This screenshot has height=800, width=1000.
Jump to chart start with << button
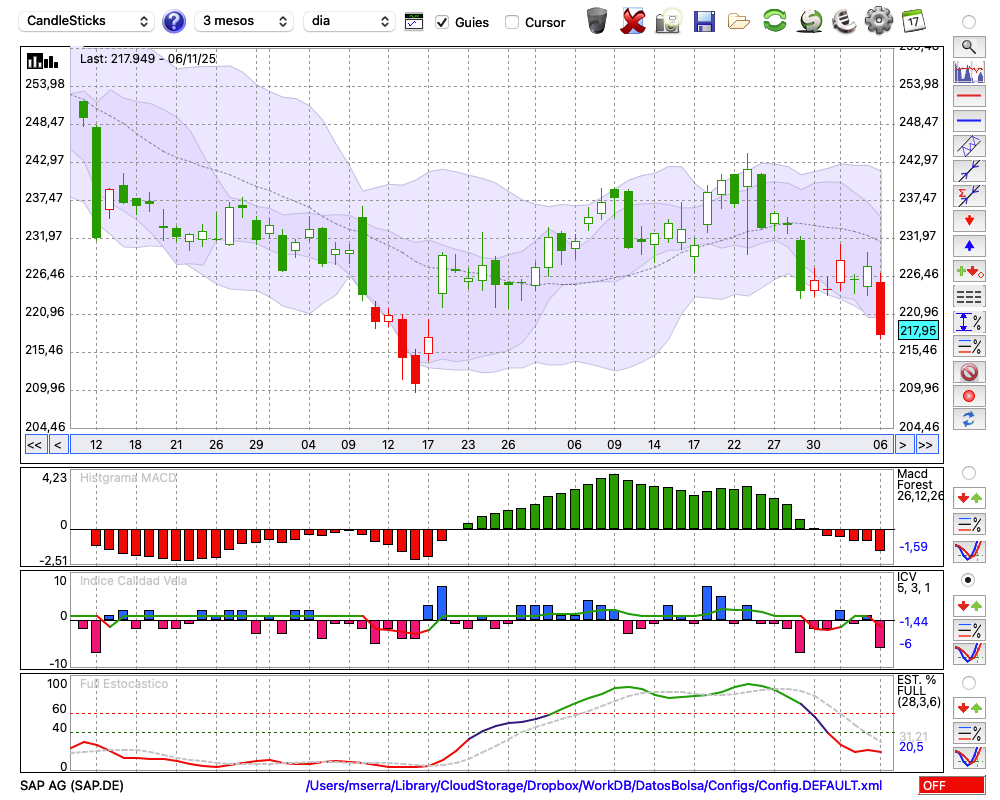pyautogui.click(x=34, y=445)
